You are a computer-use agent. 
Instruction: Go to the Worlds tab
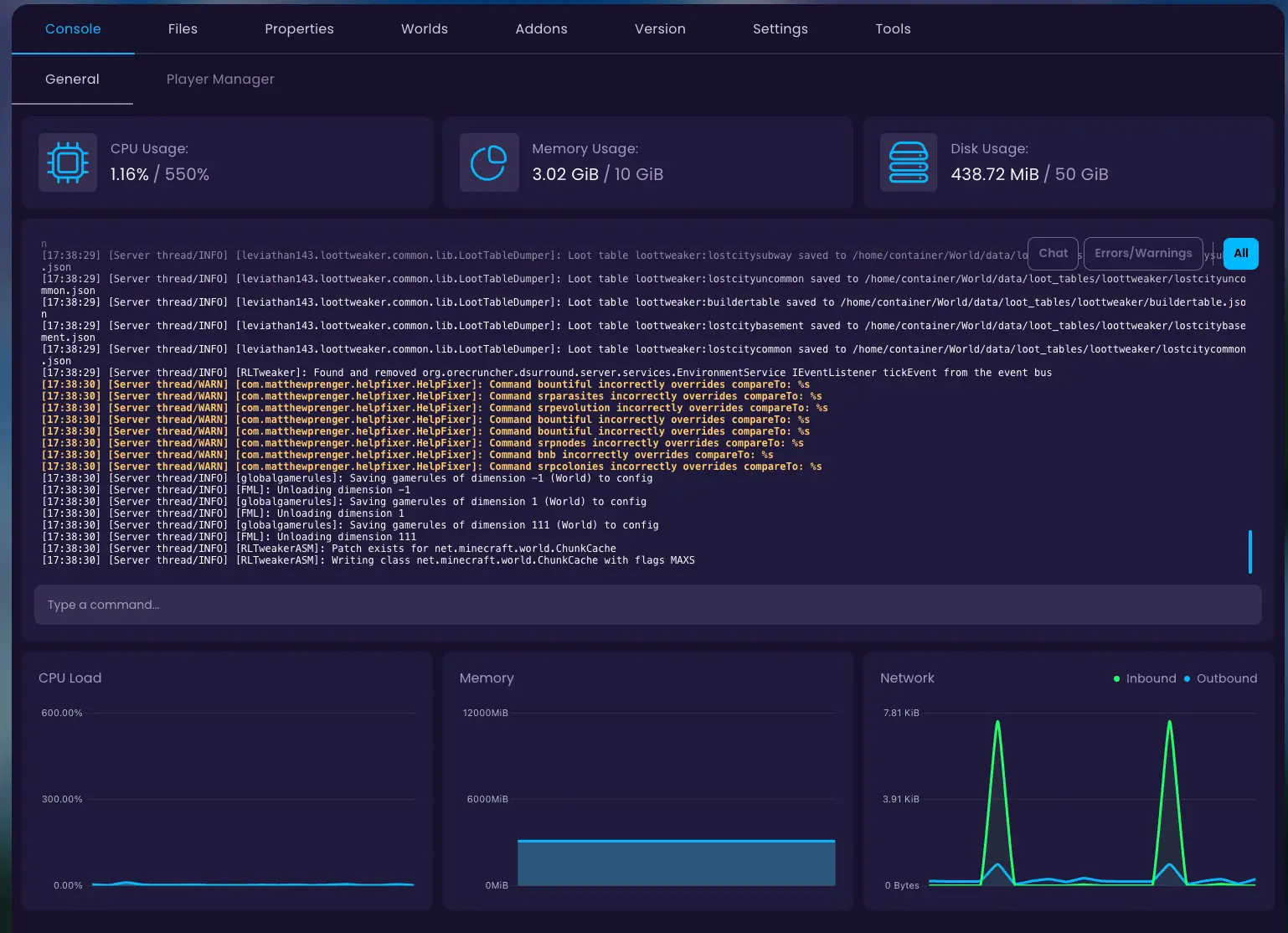(425, 28)
